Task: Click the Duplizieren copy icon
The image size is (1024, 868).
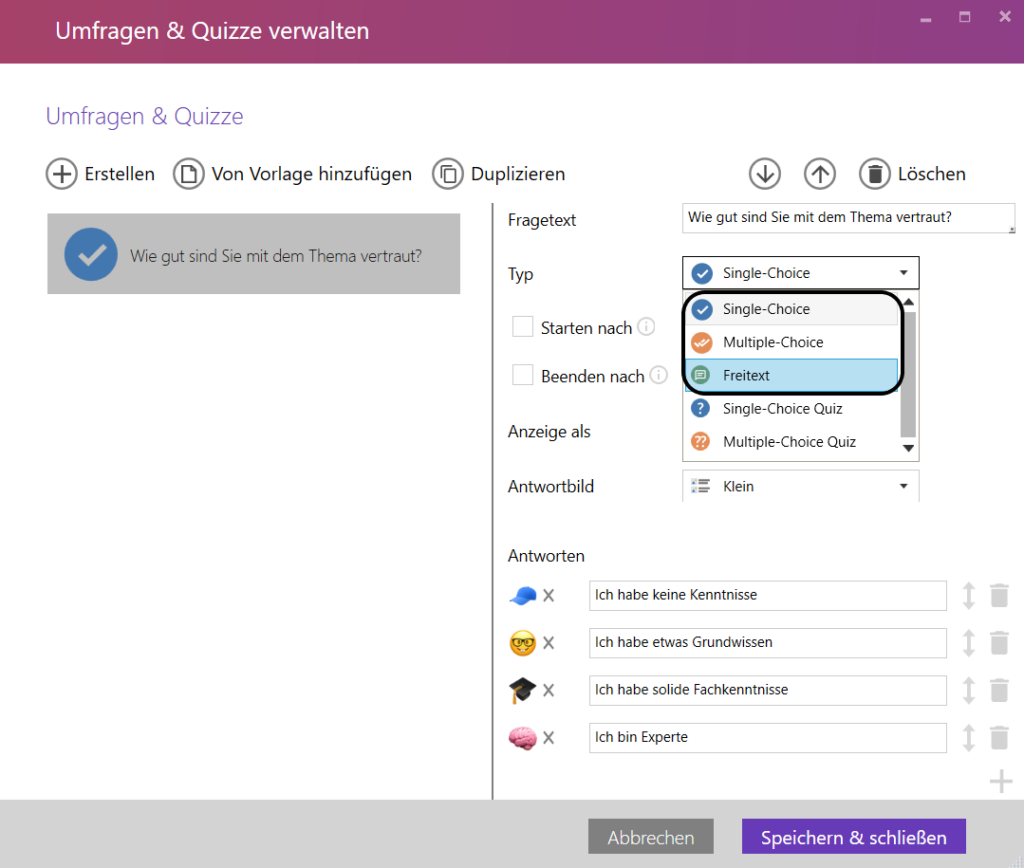Action: tap(448, 174)
